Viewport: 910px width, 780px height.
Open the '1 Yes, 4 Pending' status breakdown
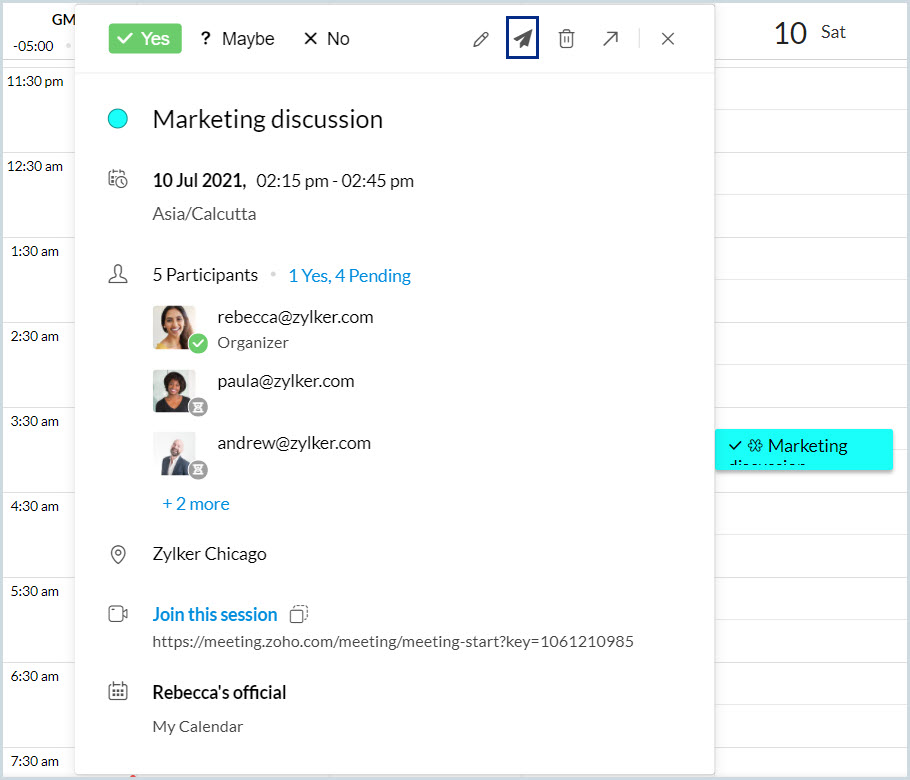[x=349, y=276]
